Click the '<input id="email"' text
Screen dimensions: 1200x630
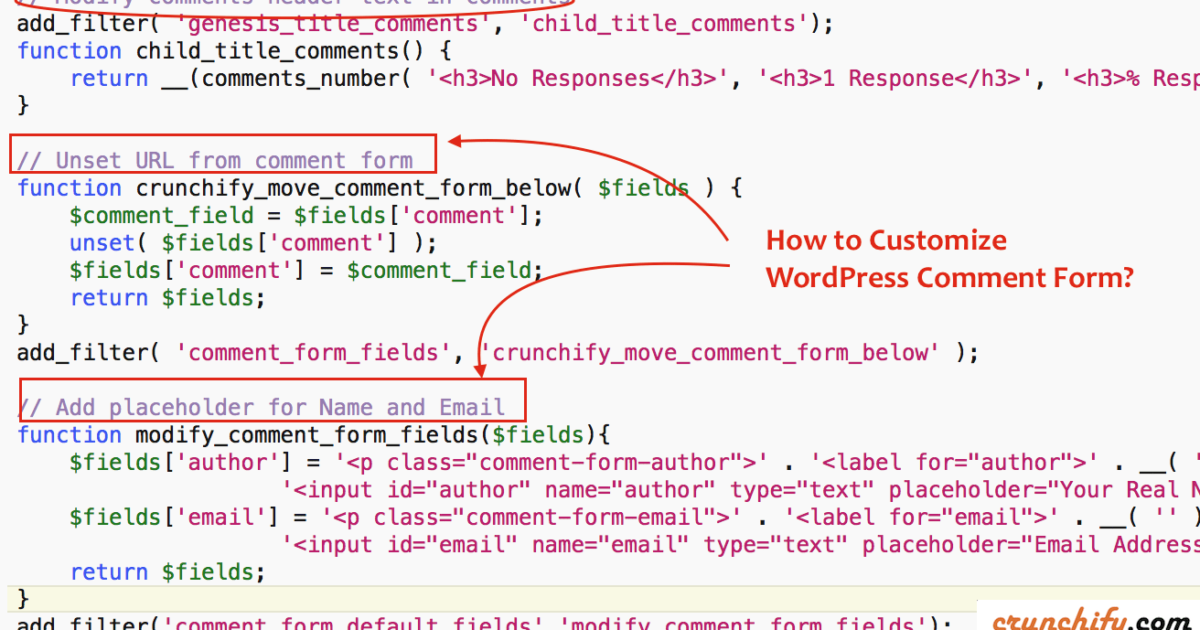pos(401,545)
